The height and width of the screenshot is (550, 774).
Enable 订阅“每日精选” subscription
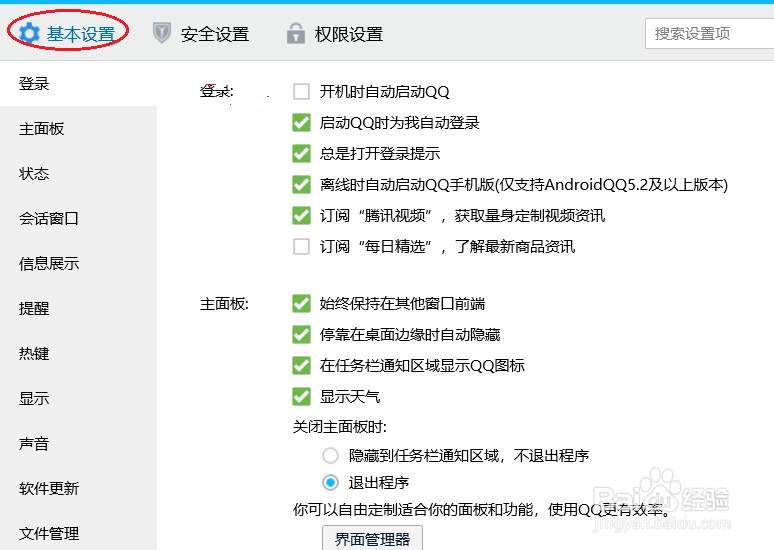coord(301,246)
